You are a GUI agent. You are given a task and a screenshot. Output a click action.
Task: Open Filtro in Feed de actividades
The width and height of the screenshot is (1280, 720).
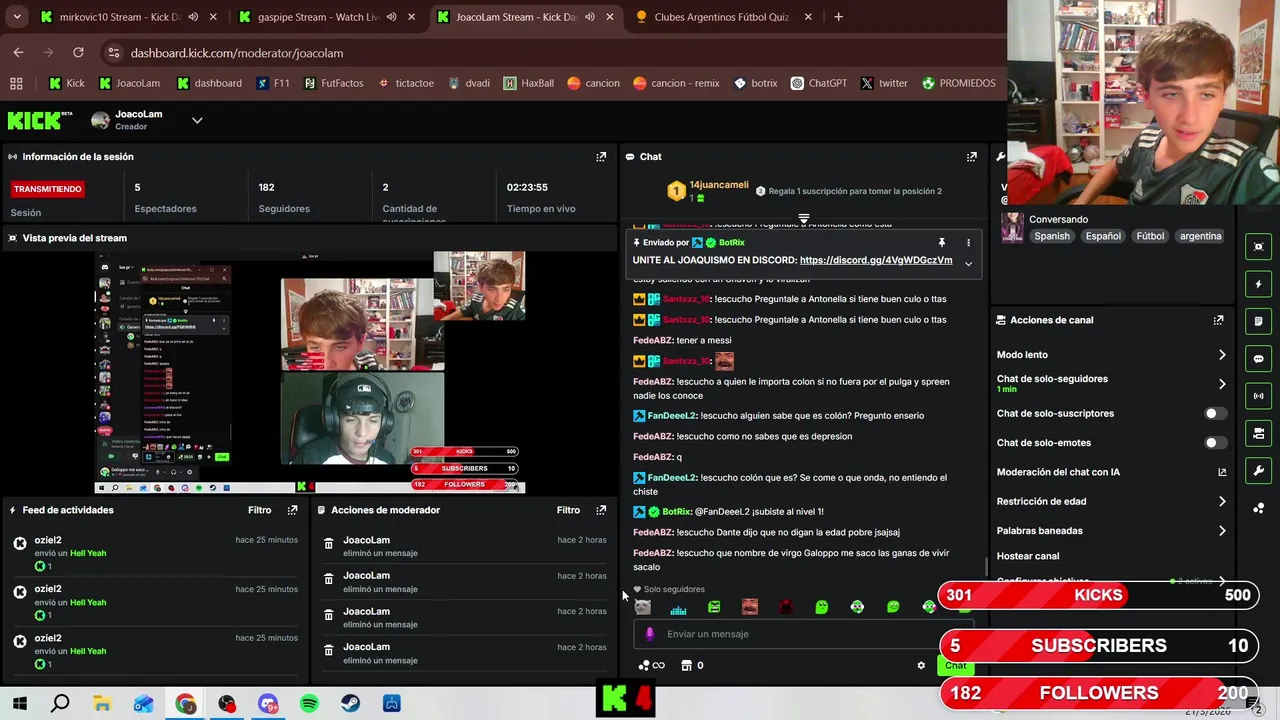259,510
